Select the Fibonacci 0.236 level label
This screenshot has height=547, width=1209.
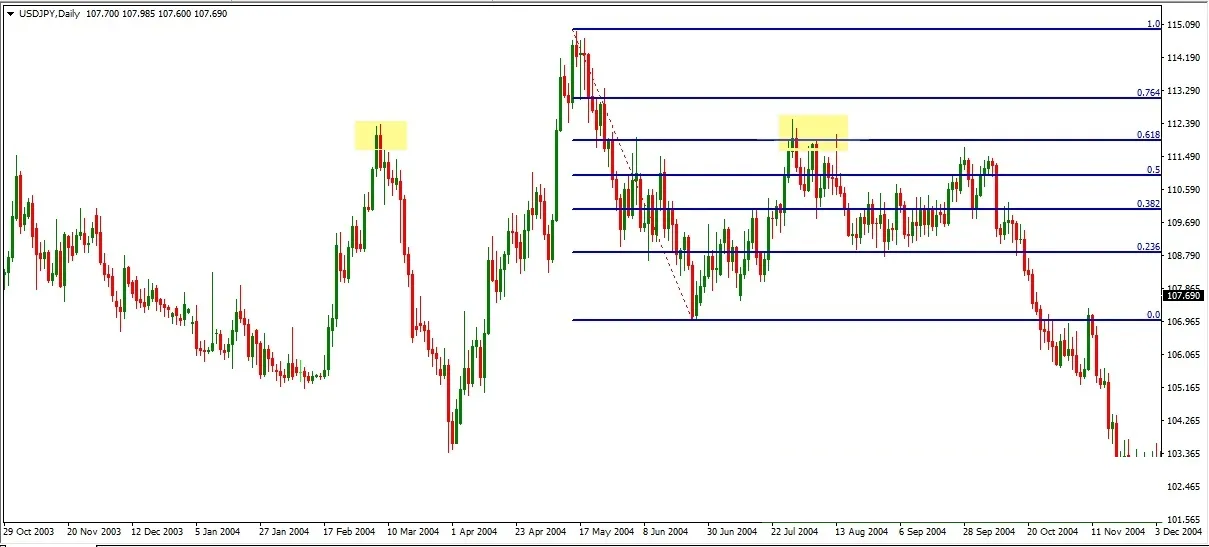pos(1148,246)
